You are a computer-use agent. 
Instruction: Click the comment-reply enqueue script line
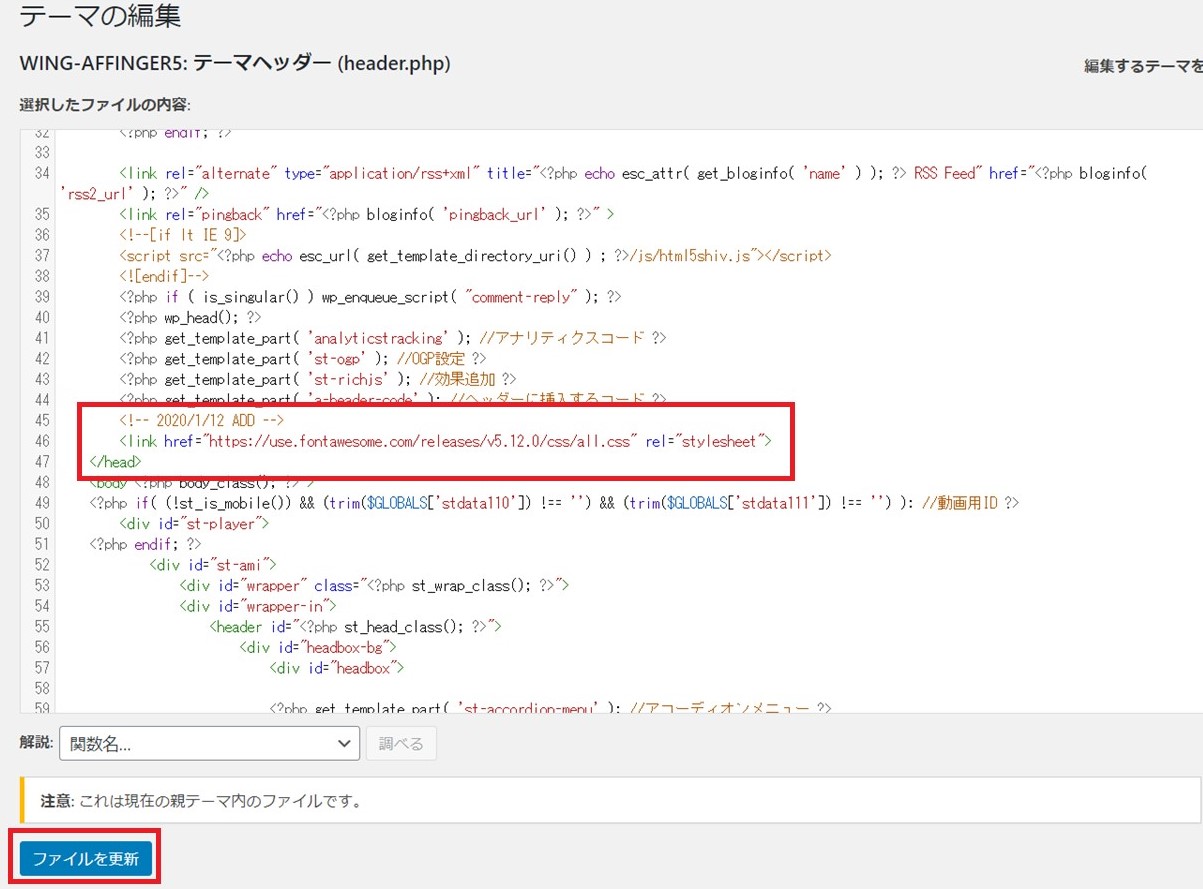tap(370, 297)
